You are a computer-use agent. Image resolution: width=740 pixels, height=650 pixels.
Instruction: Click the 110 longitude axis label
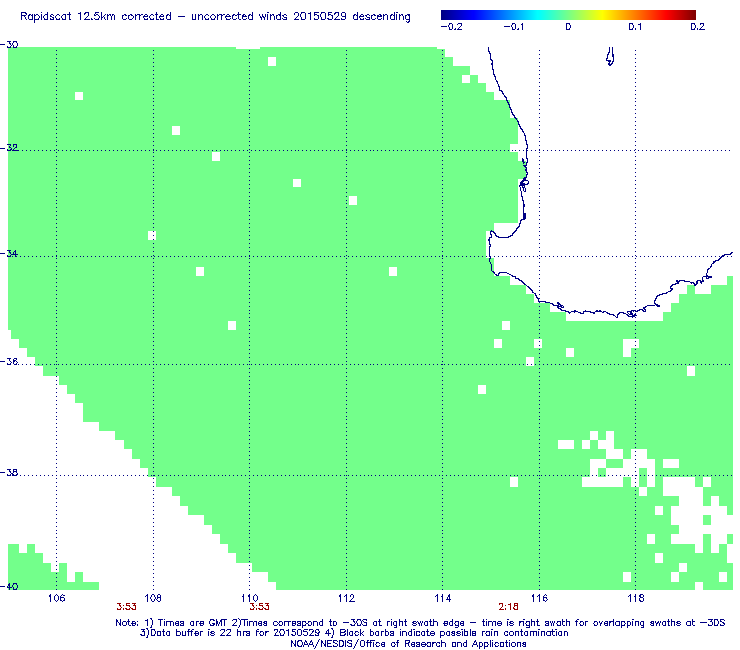250,599
